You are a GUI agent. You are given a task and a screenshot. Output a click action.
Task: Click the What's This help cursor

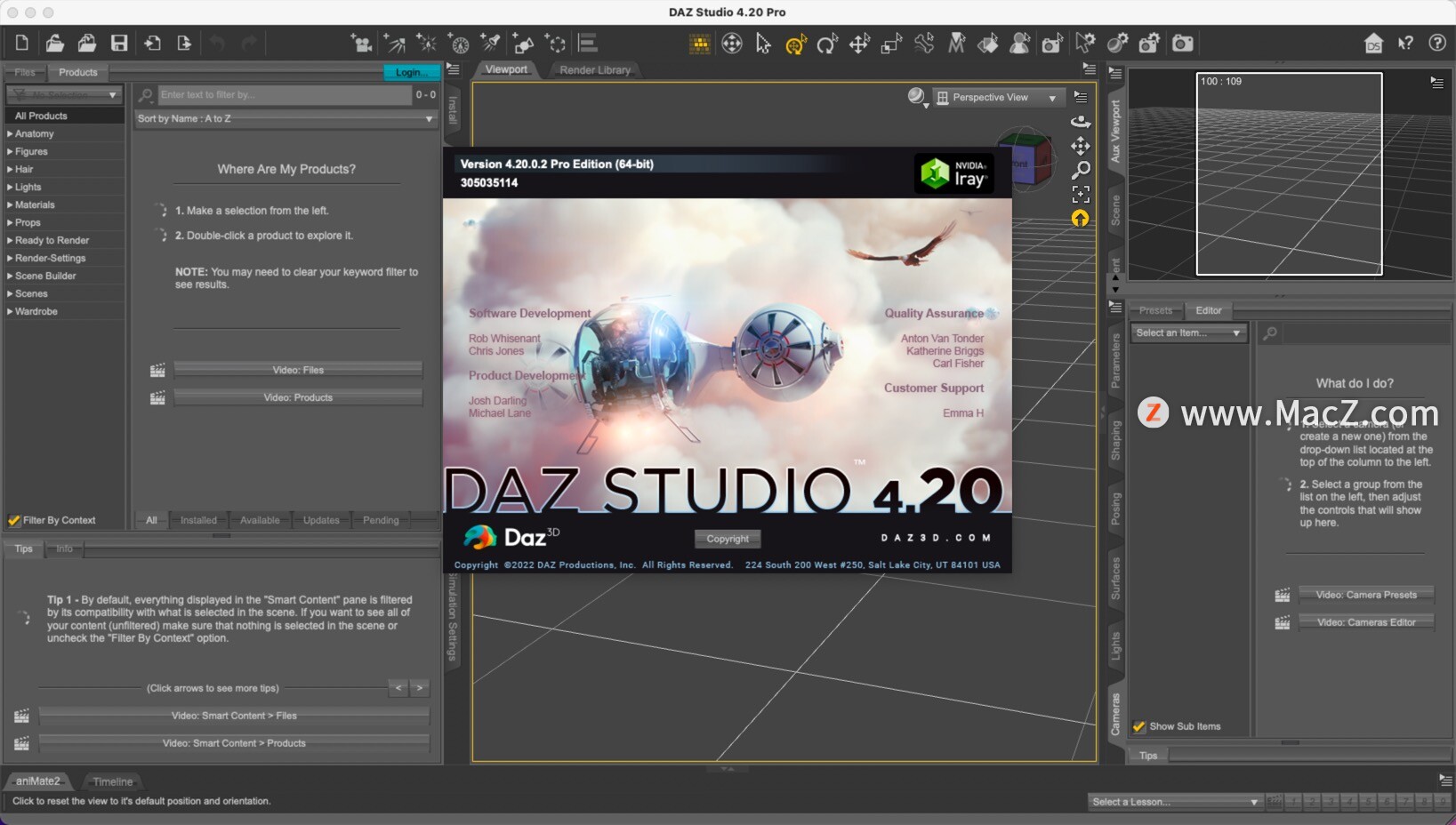click(x=1405, y=43)
